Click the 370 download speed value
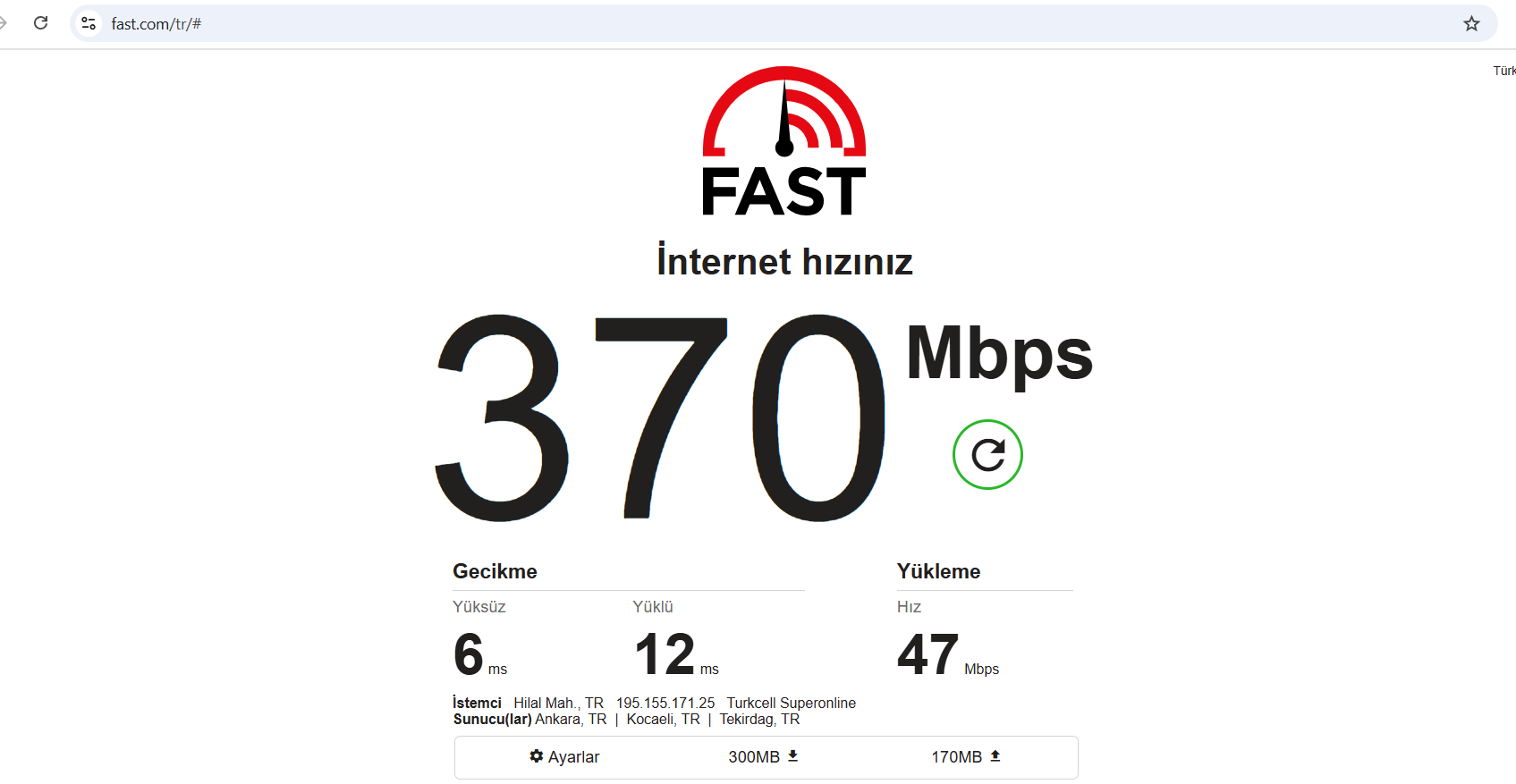1516x784 pixels. tap(660, 417)
